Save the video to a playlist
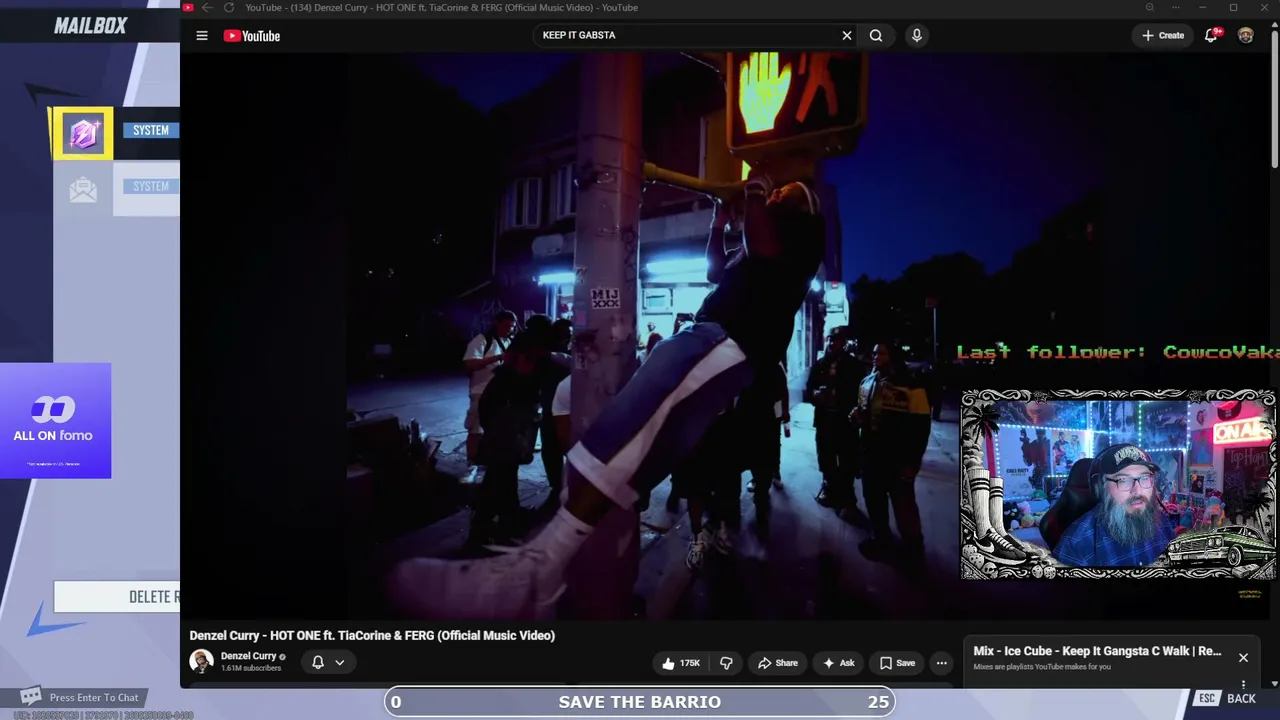The image size is (1280, 720). click(x=897, y=663)
